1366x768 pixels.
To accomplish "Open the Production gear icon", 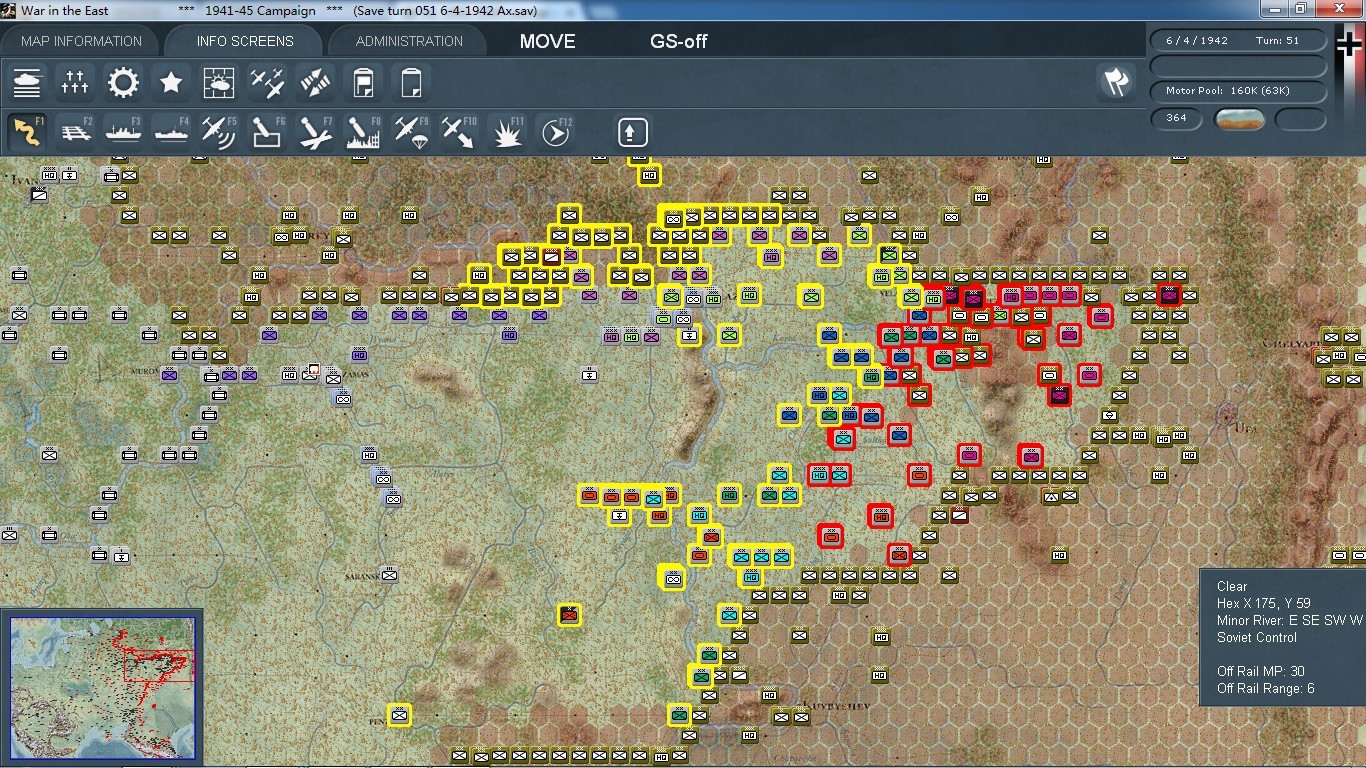I will pos(123,82).
